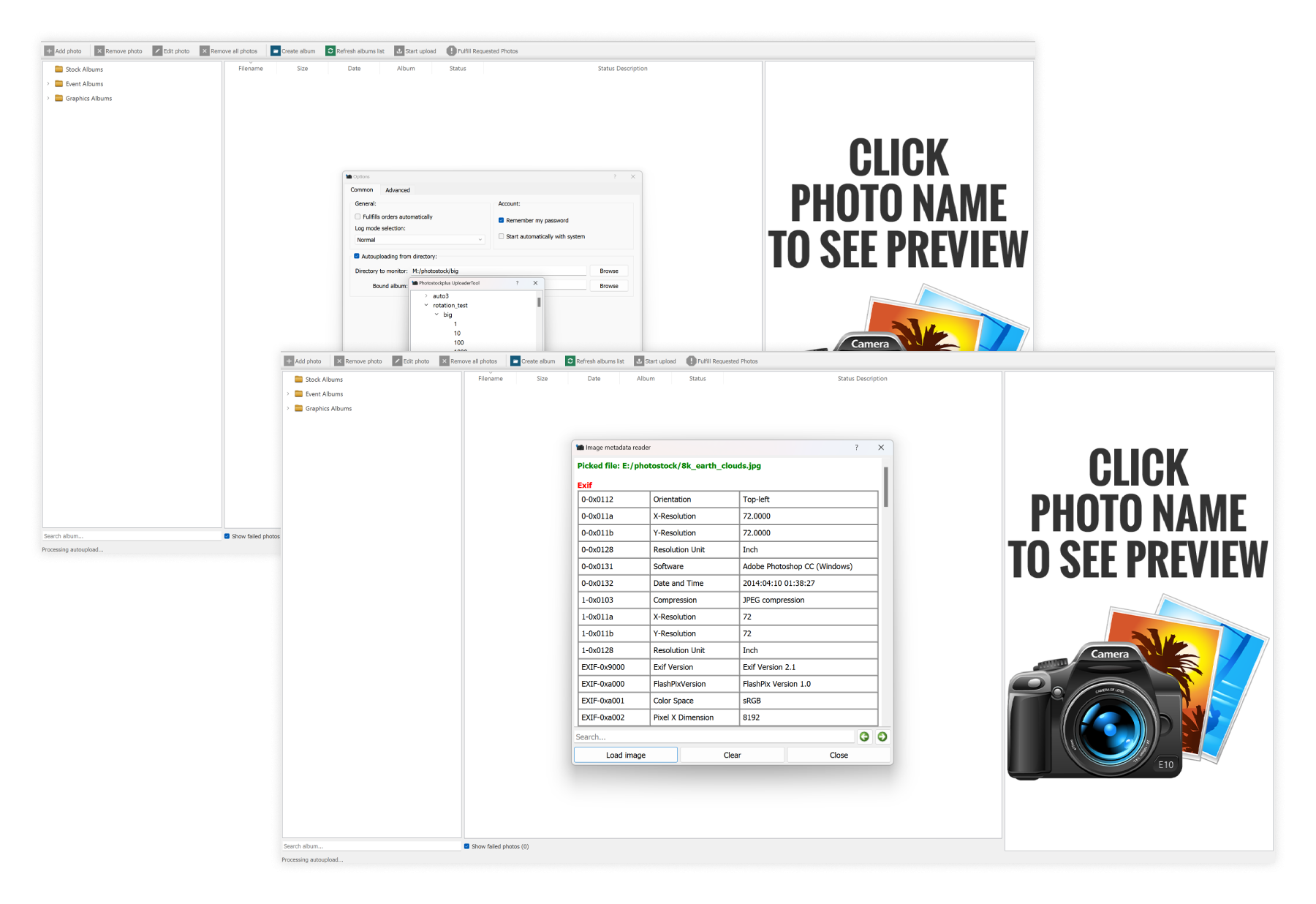Switch to the Common tab in Options

pos(362,189)
